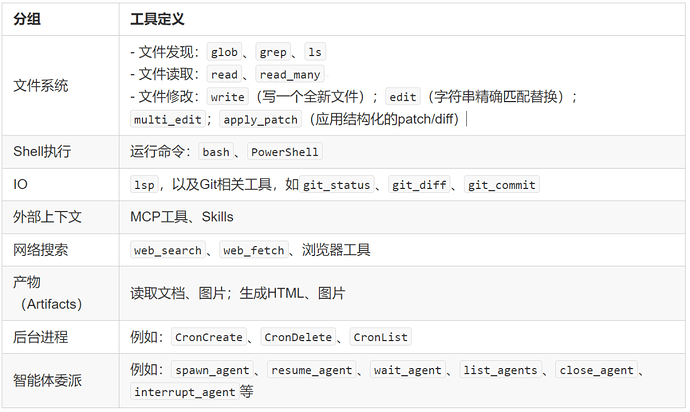Select the web_fetch code label
The height and width of the screenshot is (412, 690).
click(253, 250)
